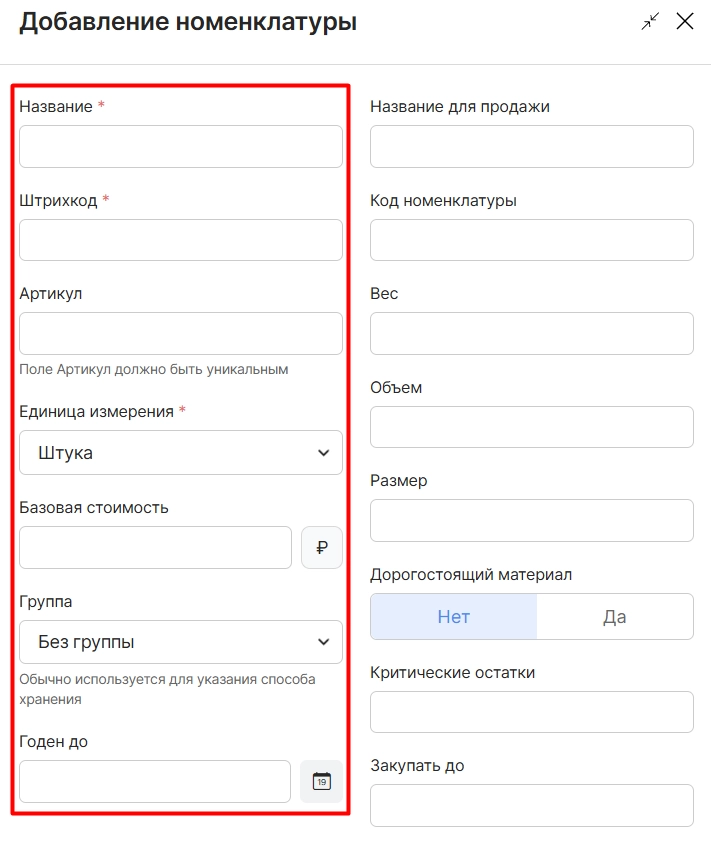The width and height of the screenshot is (711, 844).
Task: Open the calendar picker for Годен до
Action: 321,781
